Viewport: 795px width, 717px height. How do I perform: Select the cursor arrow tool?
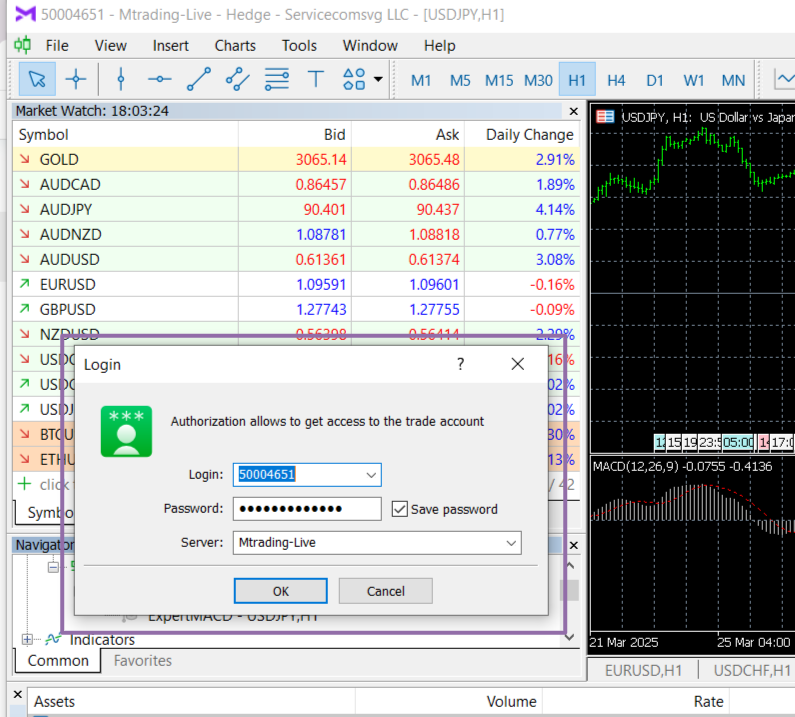[x=37, y=79]
